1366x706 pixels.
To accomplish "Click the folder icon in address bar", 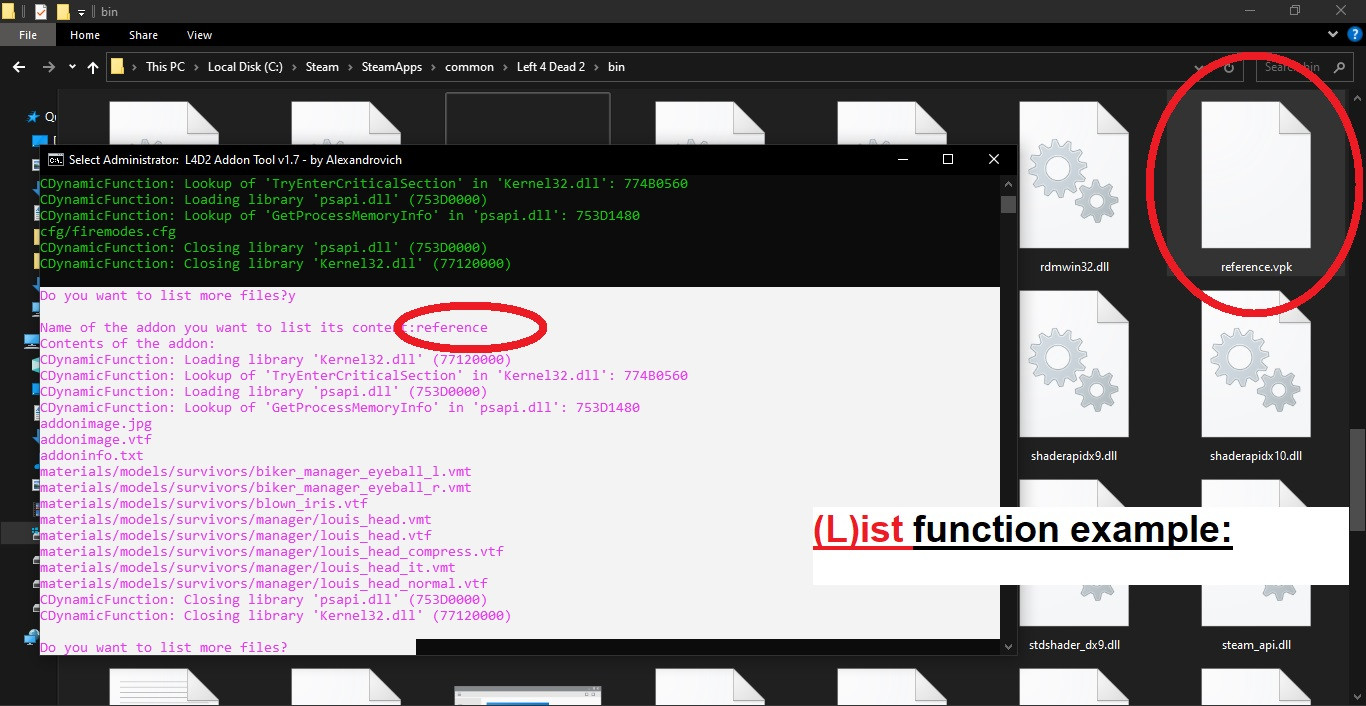I will (x=118, y=67).
